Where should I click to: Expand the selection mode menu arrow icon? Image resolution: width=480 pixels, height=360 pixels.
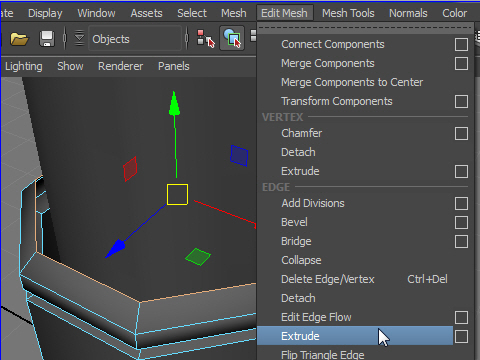point(79,38)
